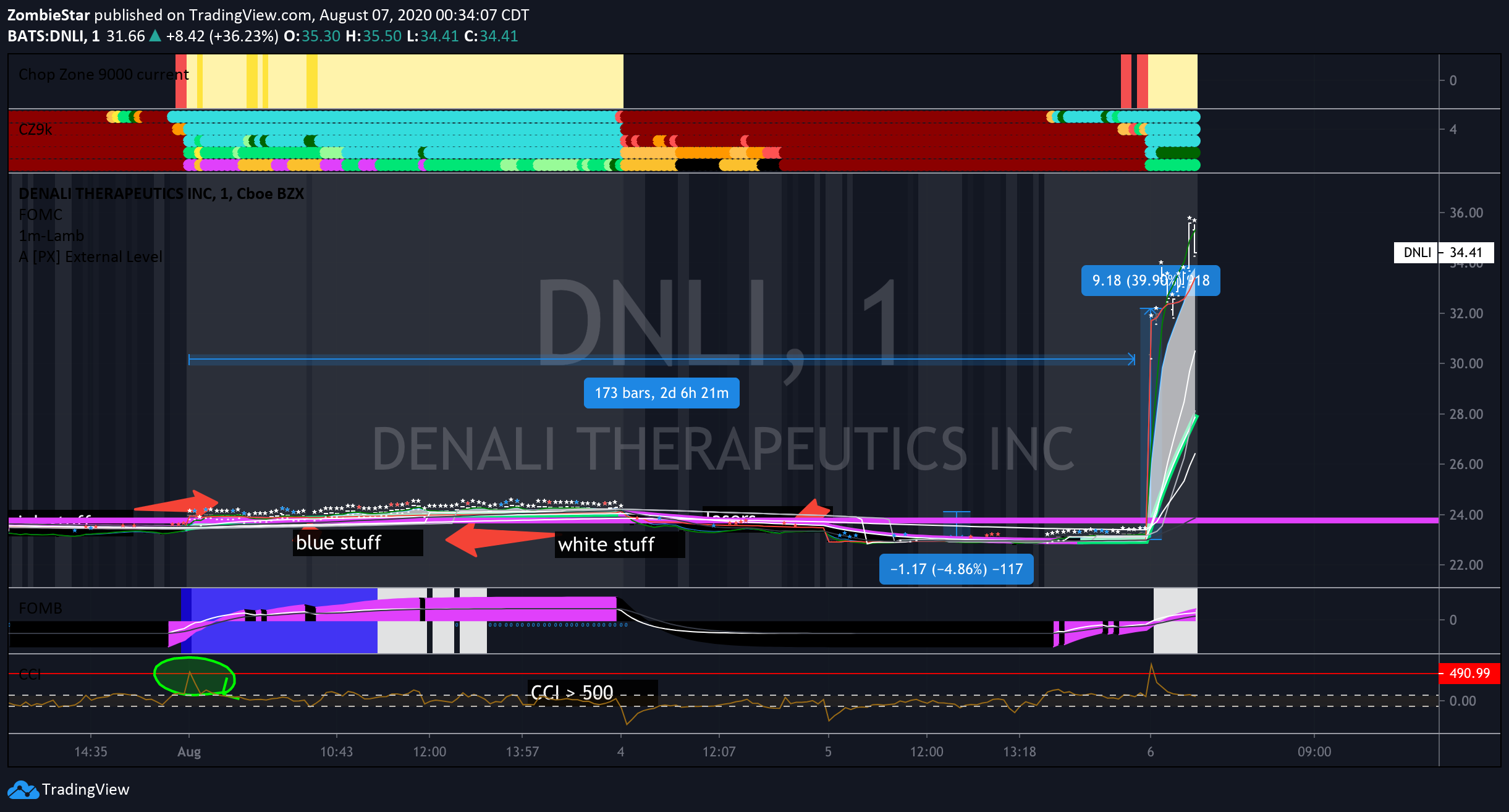
Task: Select the BATS:DNLI, 1 symbol label
Action: pos(54,36)
